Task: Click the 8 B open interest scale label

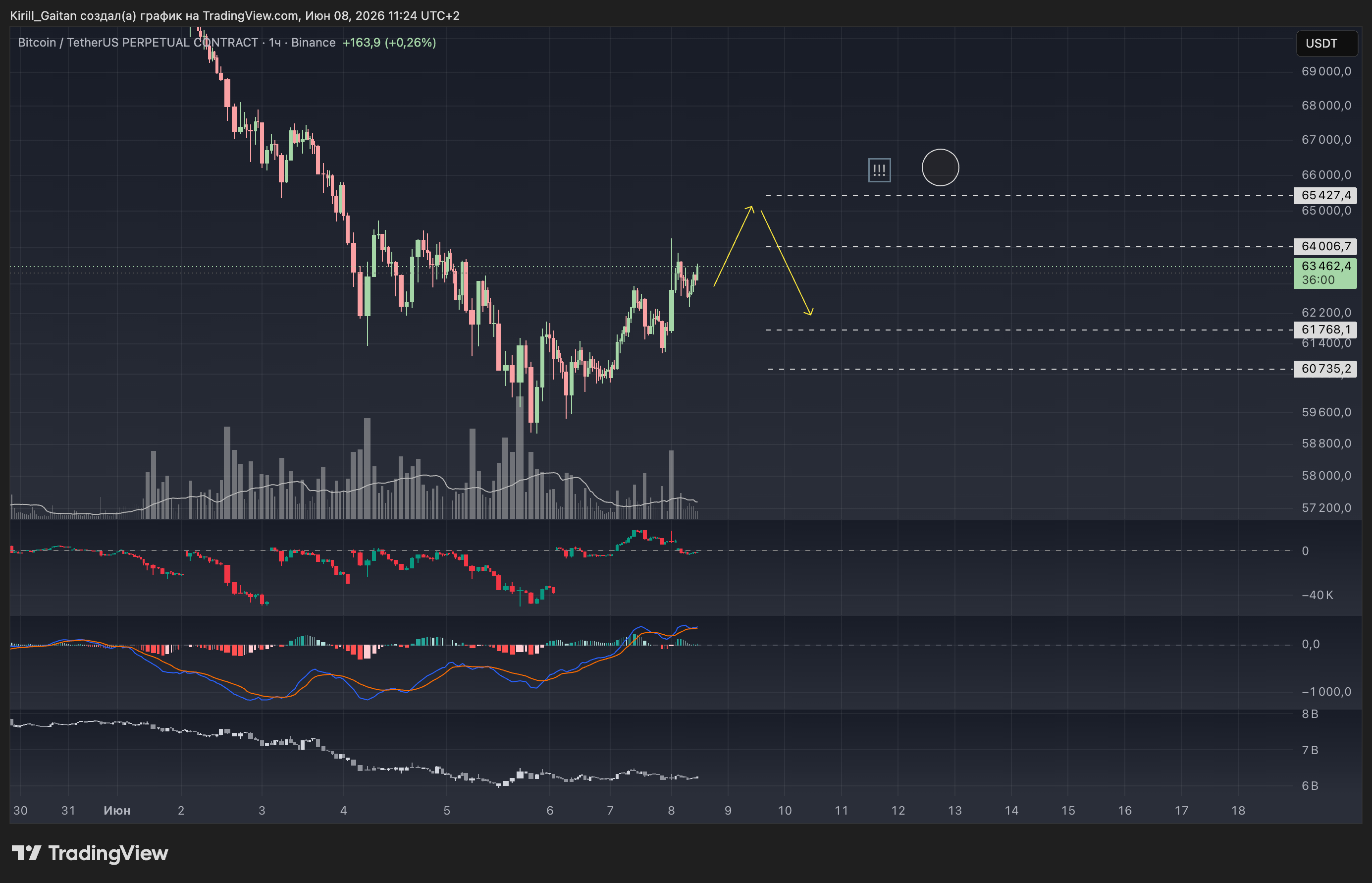Action: tap(1310, 715)
